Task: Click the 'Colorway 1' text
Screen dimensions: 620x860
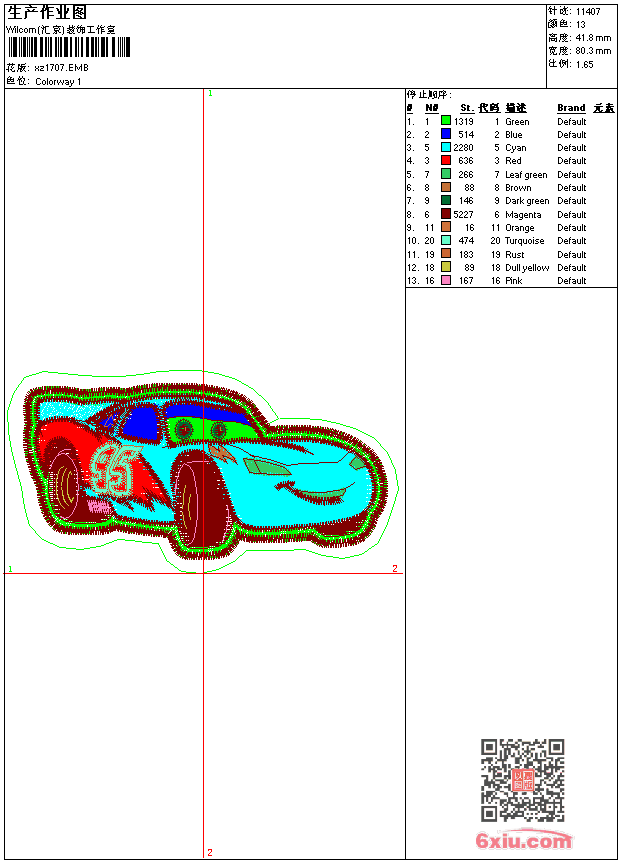Action: pyautogui.click(x=58, y=82)
